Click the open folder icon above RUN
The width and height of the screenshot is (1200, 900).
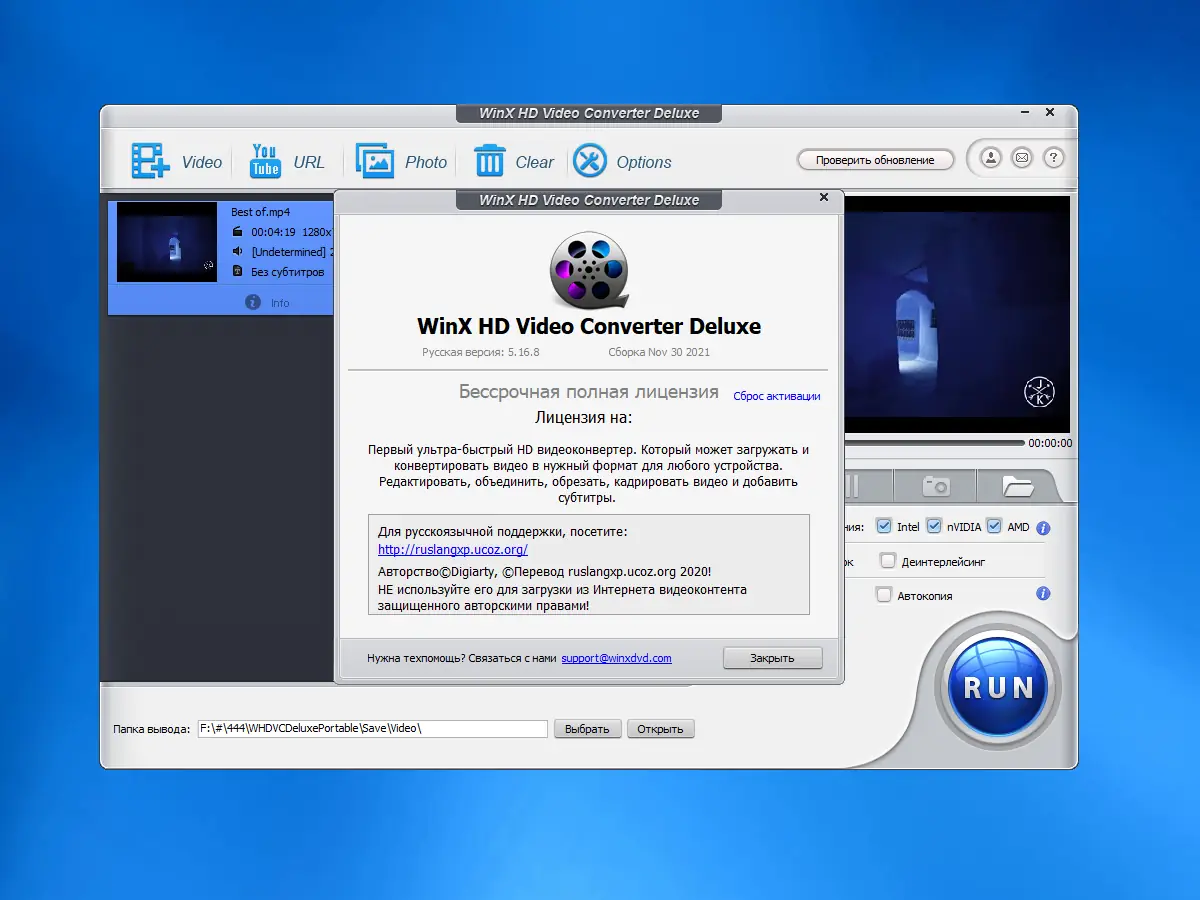pos(1018,484)
